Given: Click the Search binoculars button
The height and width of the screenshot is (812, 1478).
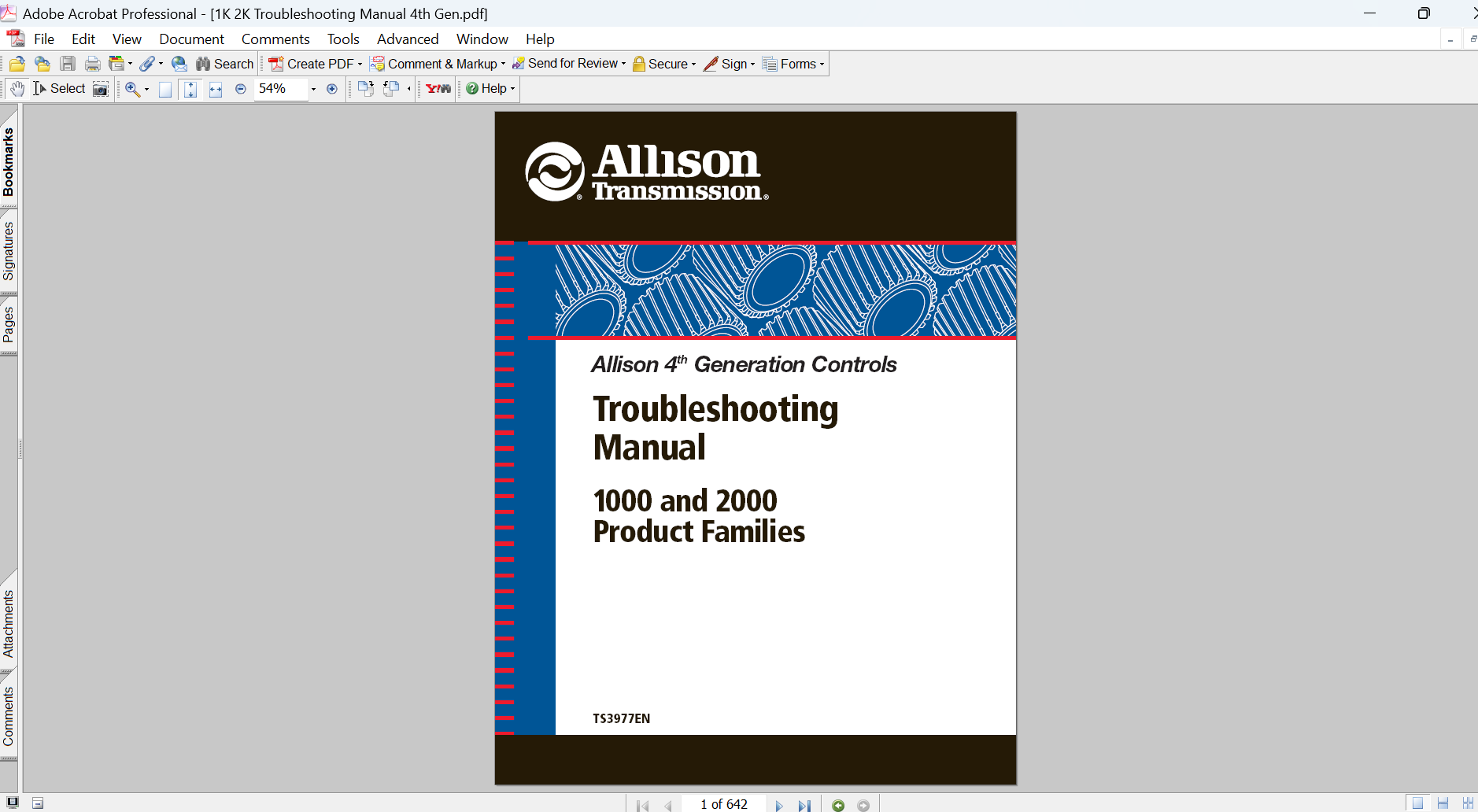Looking at the screenshot, I should tap(225, 65).
